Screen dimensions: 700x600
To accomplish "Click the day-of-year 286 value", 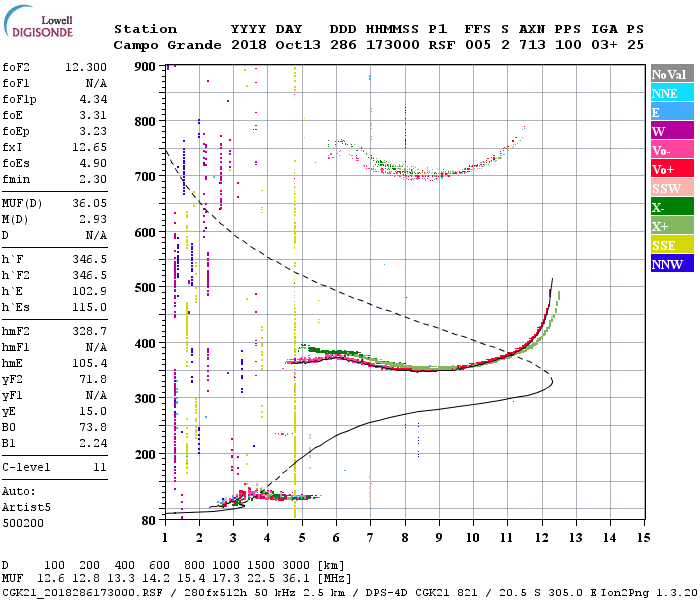I will point(343,45).
